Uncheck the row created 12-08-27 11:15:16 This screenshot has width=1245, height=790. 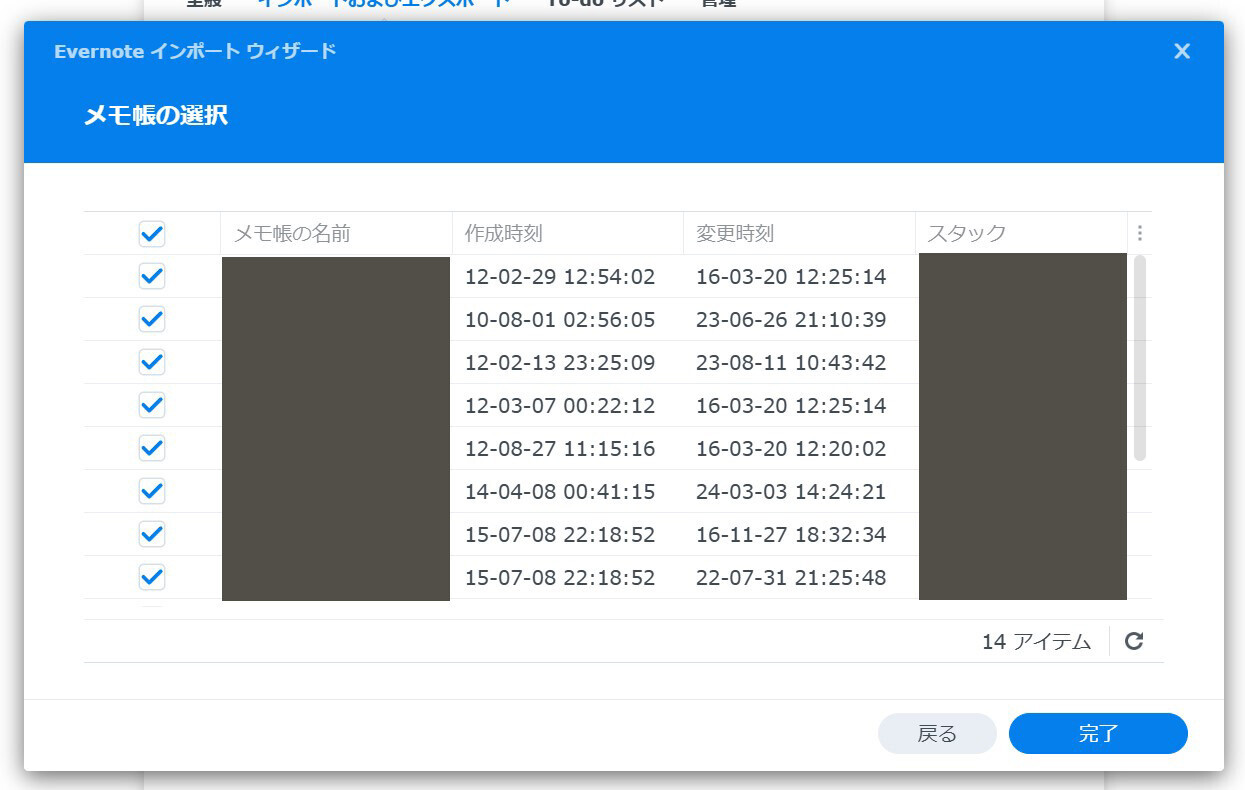pos(152,448)
